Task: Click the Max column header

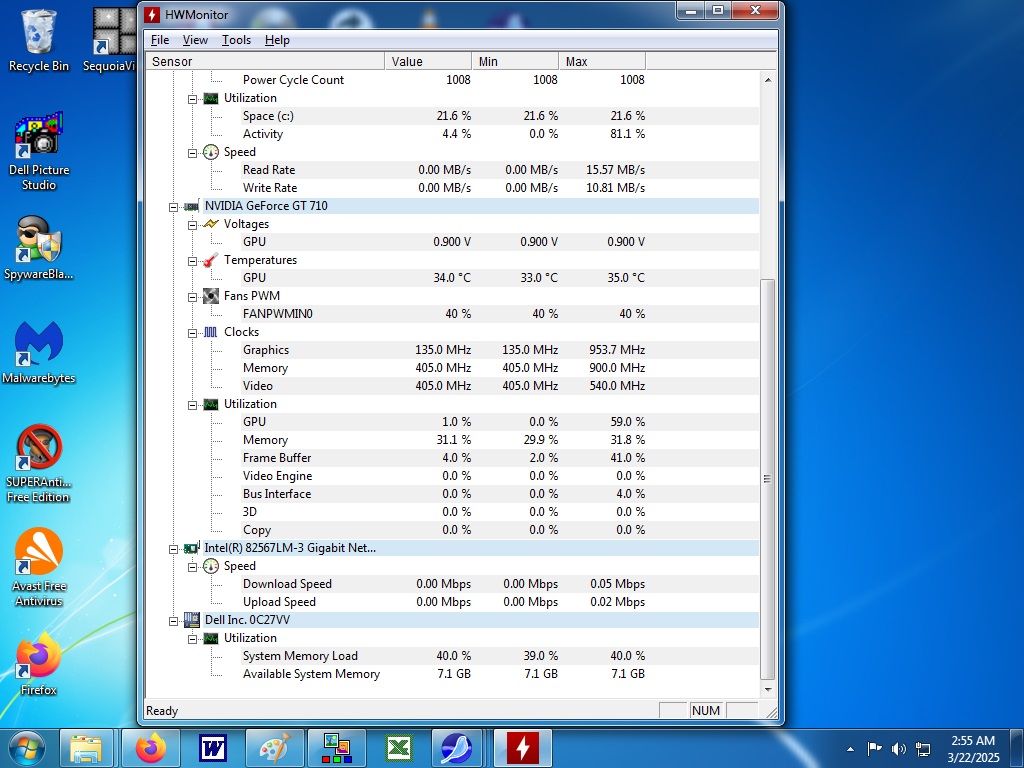Action: 601,61
